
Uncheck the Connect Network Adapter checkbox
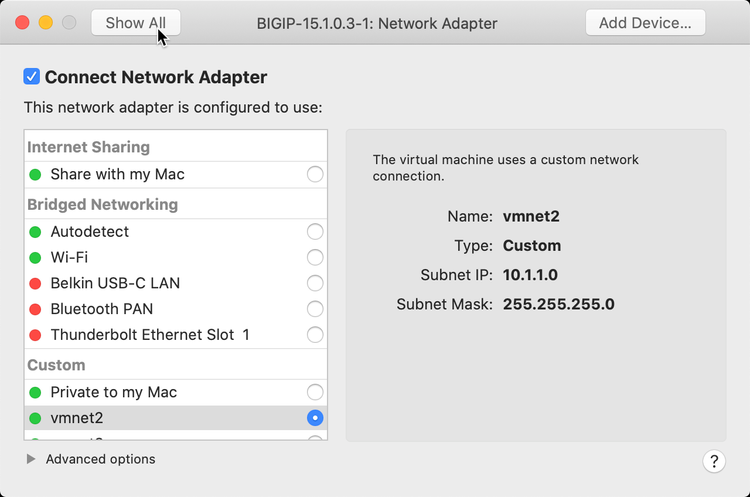tap(32, 77)
